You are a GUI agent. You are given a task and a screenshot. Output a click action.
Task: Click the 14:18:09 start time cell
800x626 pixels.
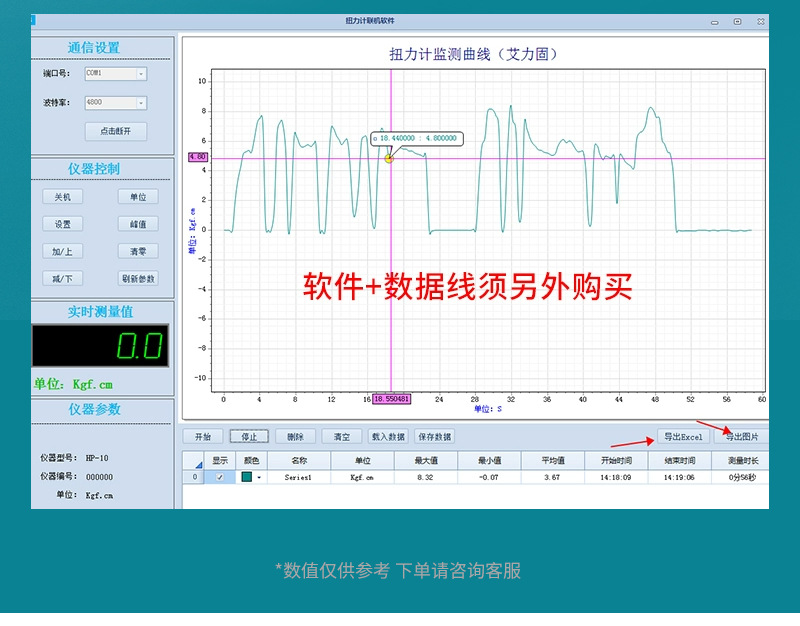click(x=616, y=478)
